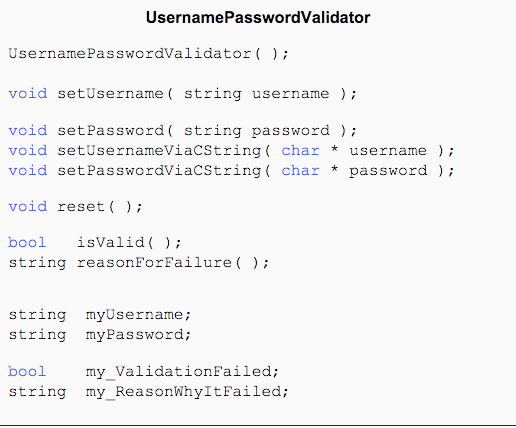This screenshot has height=428, width=516.
Task: Click the UsernamePasswordValidator class title
Action: (258, 18)
